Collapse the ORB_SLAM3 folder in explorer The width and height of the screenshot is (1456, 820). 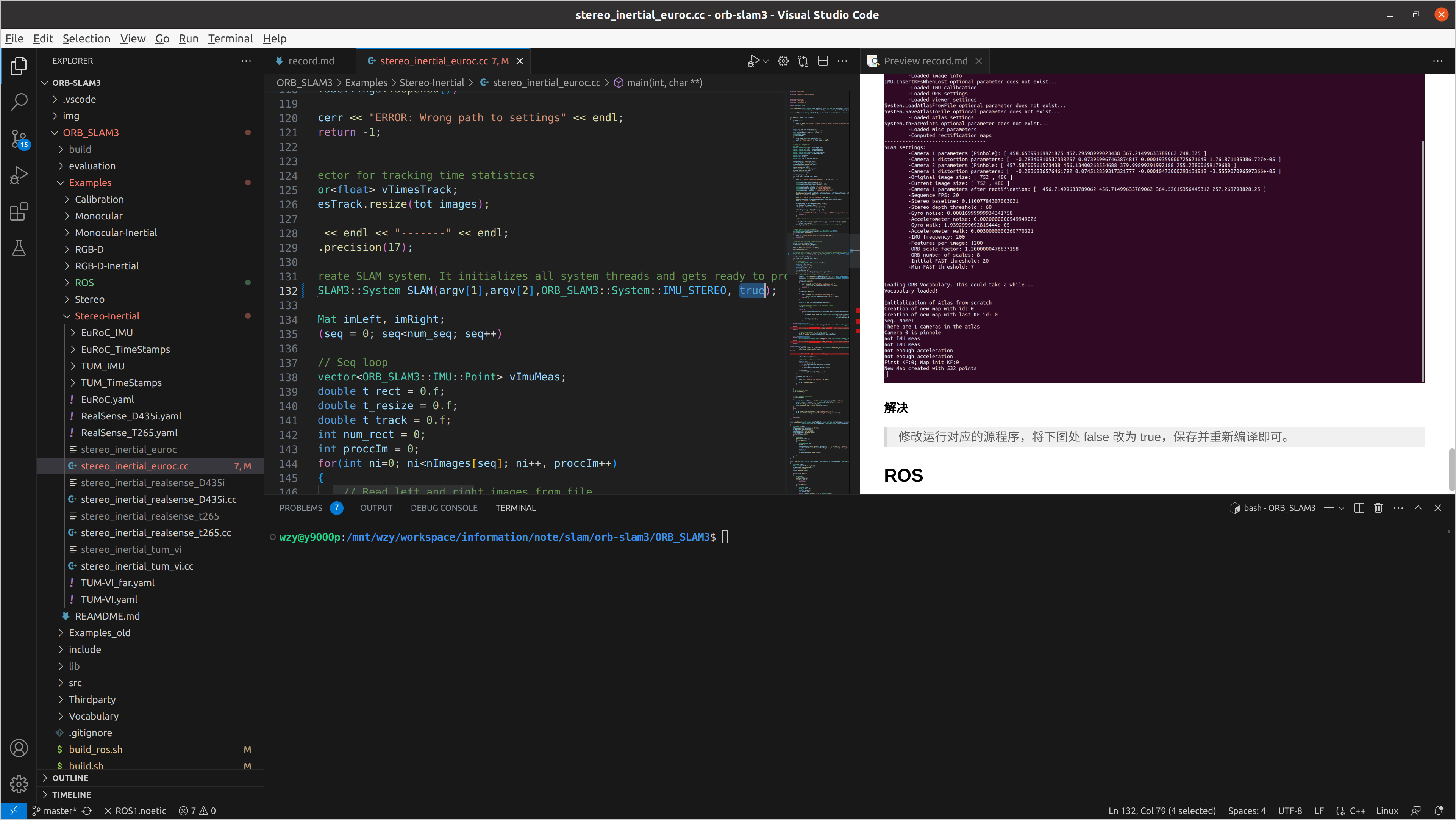tap(150, 132)
